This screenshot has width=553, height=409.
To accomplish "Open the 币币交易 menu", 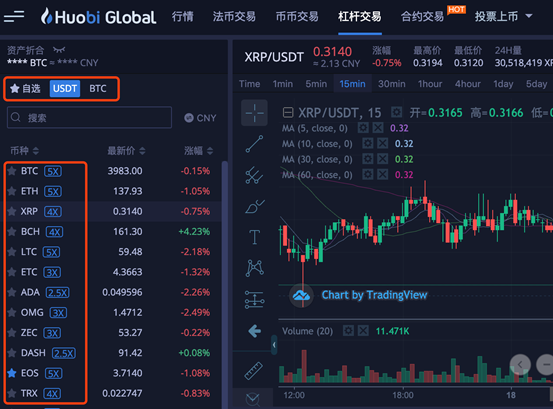I will pyautogui.click(x=297, y=16).
